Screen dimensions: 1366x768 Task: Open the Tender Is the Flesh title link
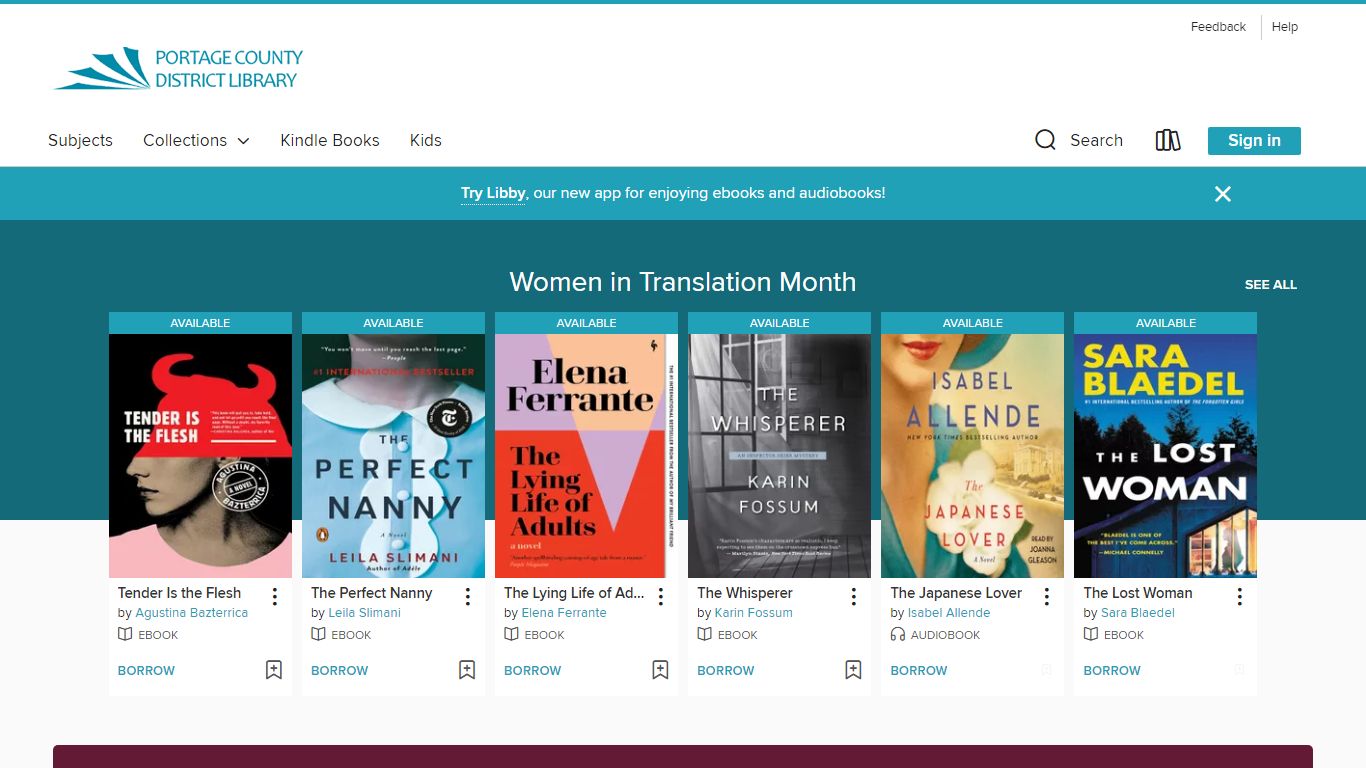click(x=179, y=593)
